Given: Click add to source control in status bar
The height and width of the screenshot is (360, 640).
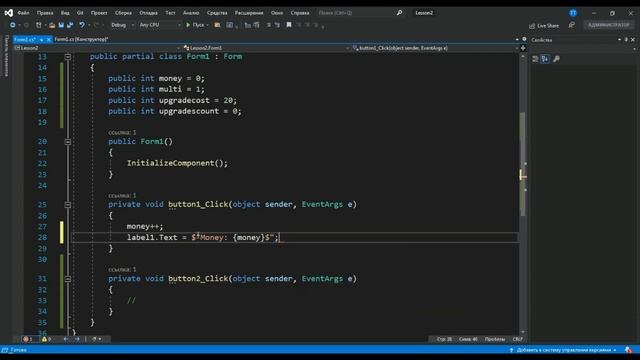Looking at the screenshot, I should [x=563, y=350].
